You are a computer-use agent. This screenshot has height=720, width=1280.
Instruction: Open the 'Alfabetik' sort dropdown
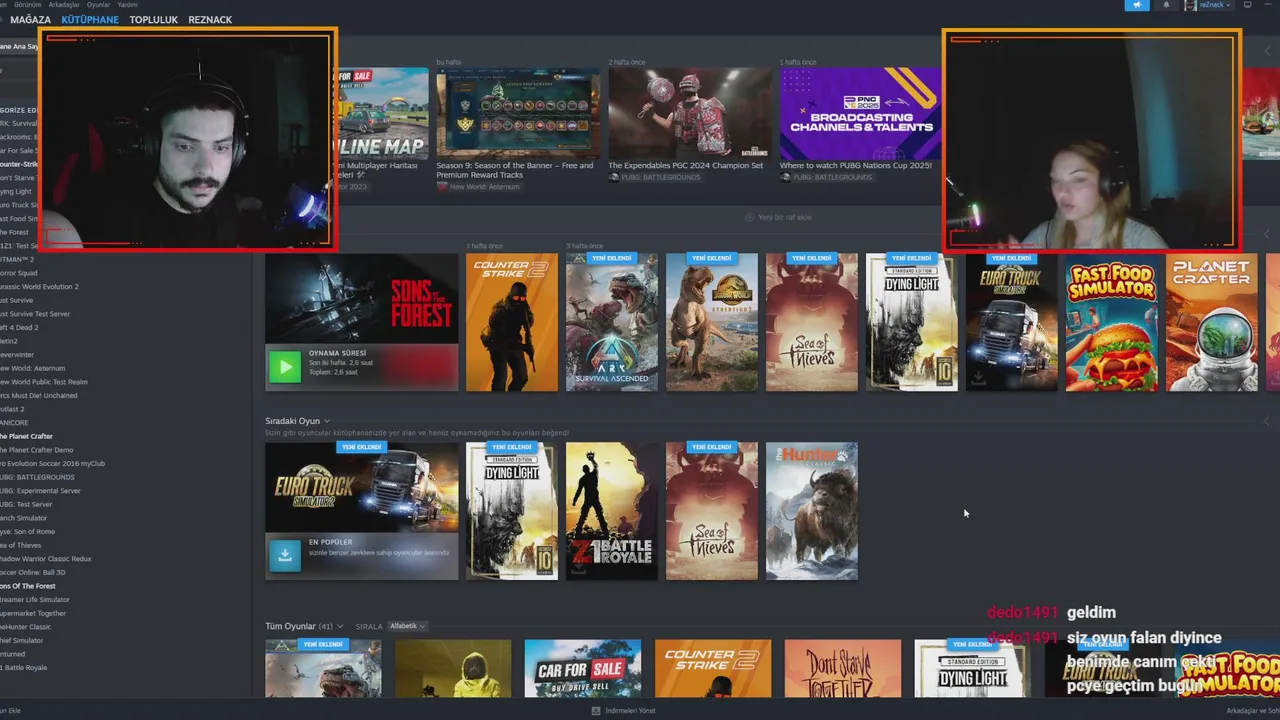(407, 626)
